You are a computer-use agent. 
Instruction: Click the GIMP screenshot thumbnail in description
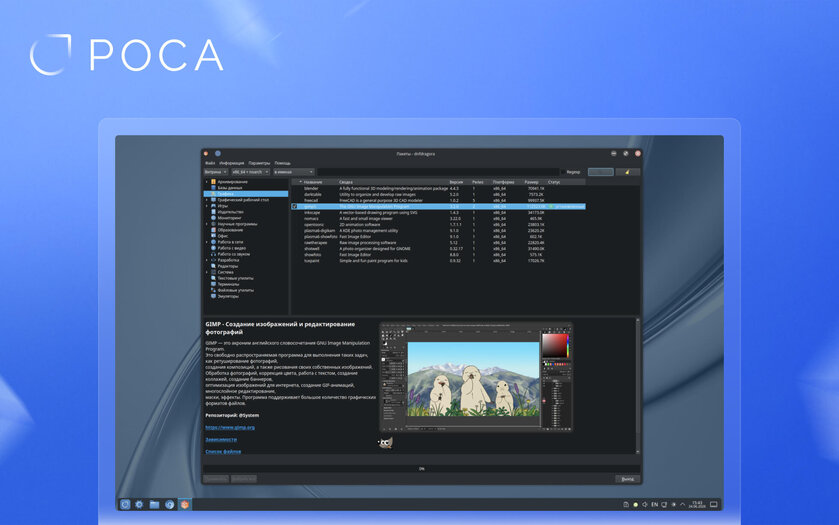point(476,377)
